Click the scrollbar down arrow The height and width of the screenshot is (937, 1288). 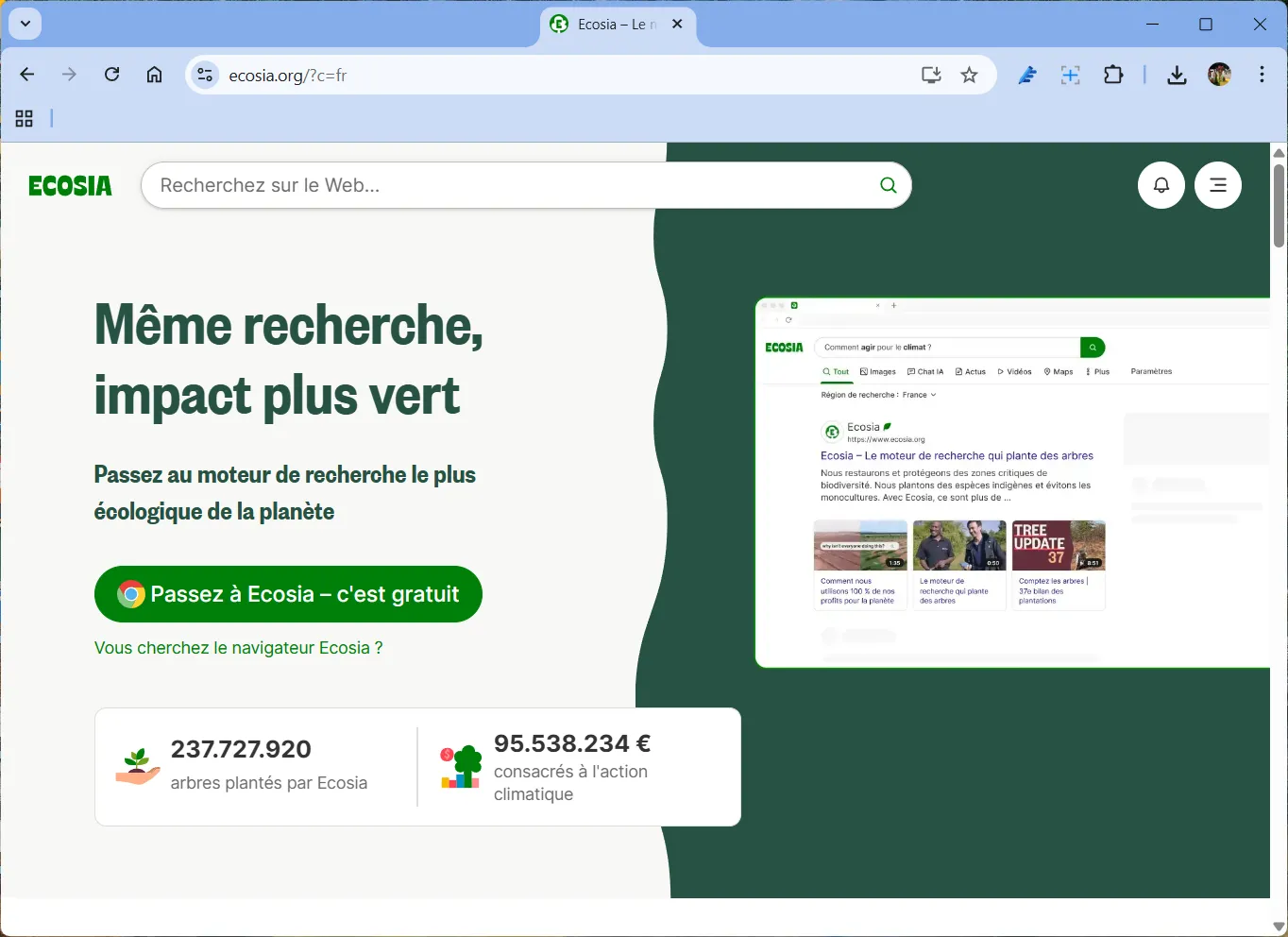(1279, 927)
